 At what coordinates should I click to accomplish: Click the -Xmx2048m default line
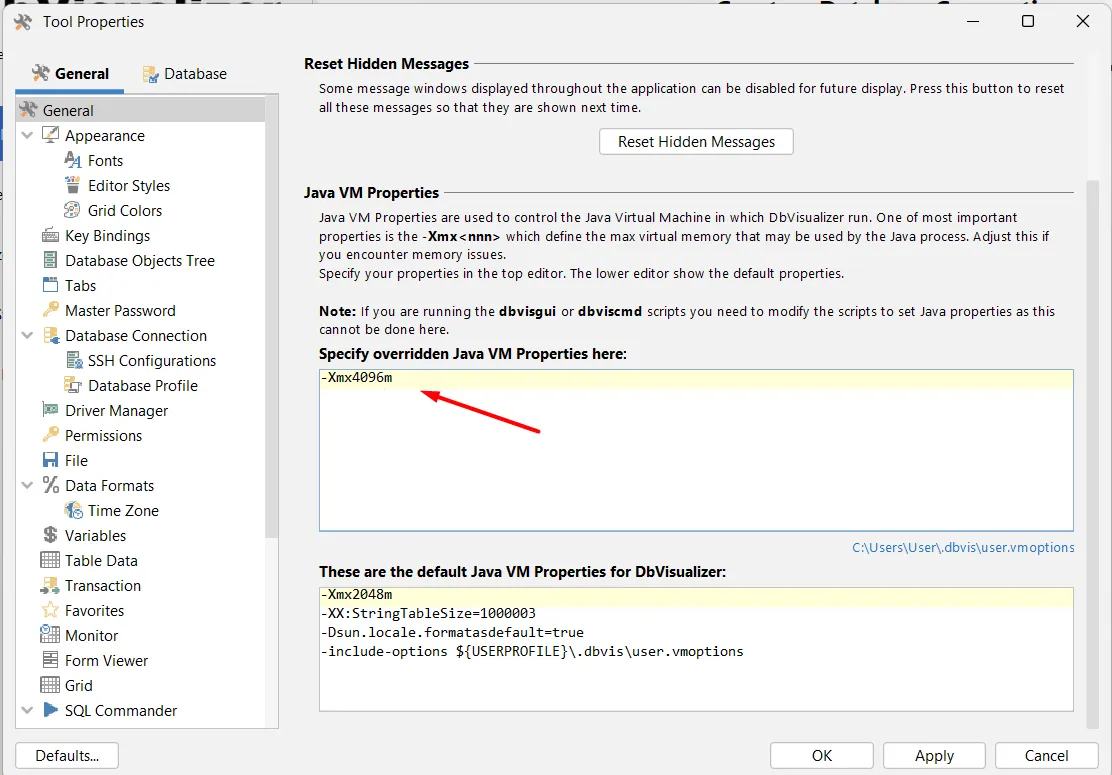coord(357,594)
